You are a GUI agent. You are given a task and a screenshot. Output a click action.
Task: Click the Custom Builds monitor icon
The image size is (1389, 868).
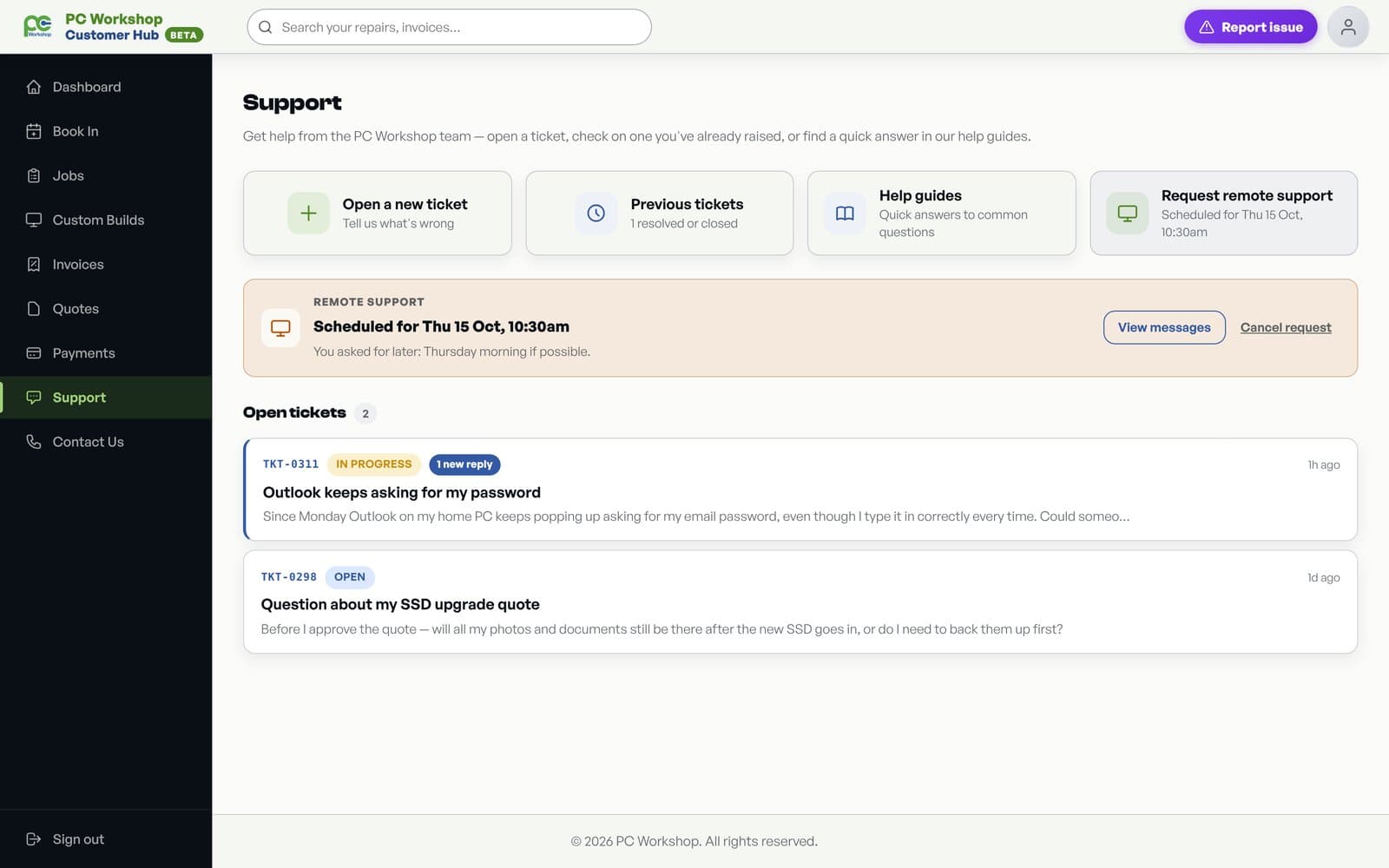[x=34, y=220]
